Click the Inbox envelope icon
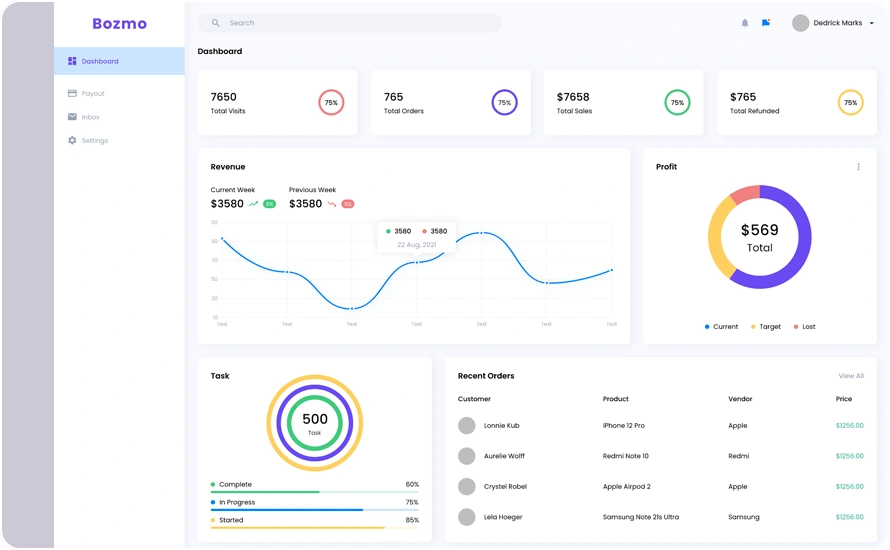 pos(72,117)
